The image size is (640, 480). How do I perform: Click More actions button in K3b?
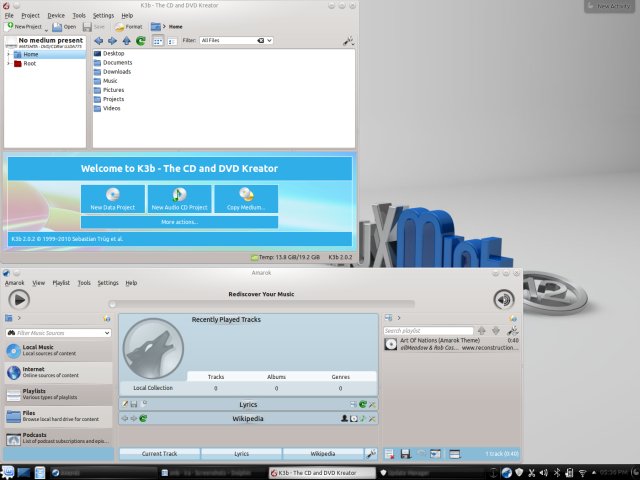(180, 222)
